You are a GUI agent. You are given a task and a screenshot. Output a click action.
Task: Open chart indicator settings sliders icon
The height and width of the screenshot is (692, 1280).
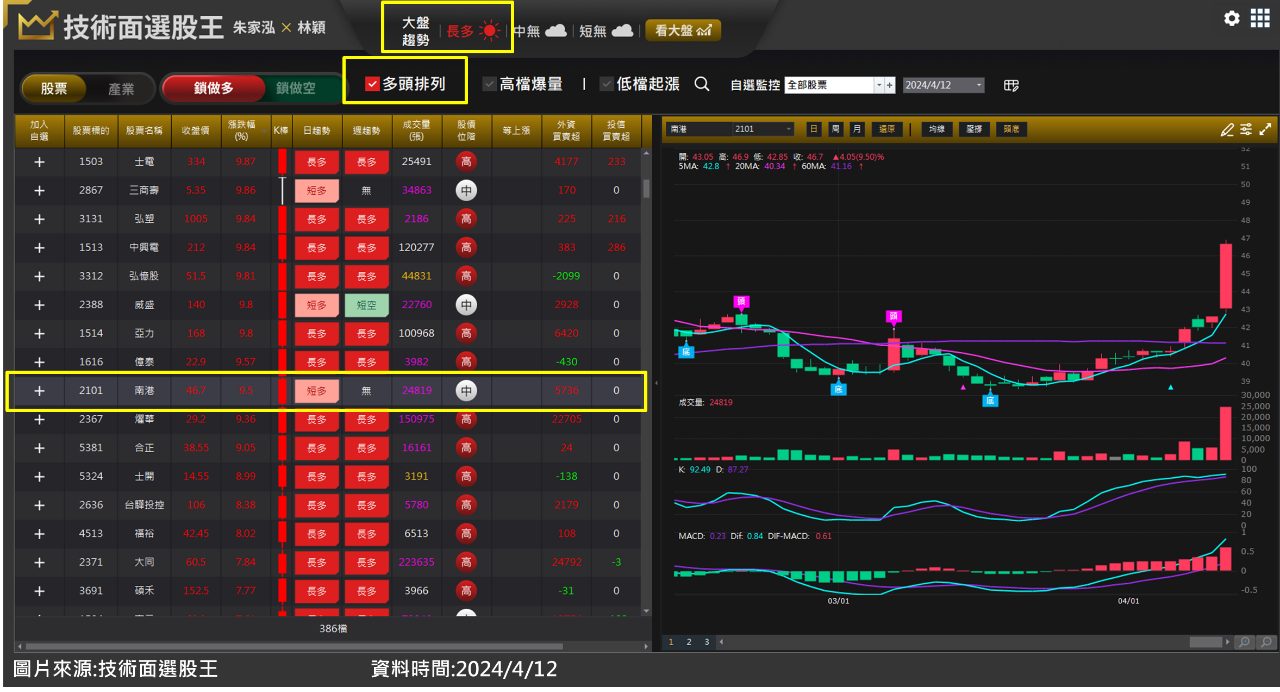click(x=1246, y=129)
